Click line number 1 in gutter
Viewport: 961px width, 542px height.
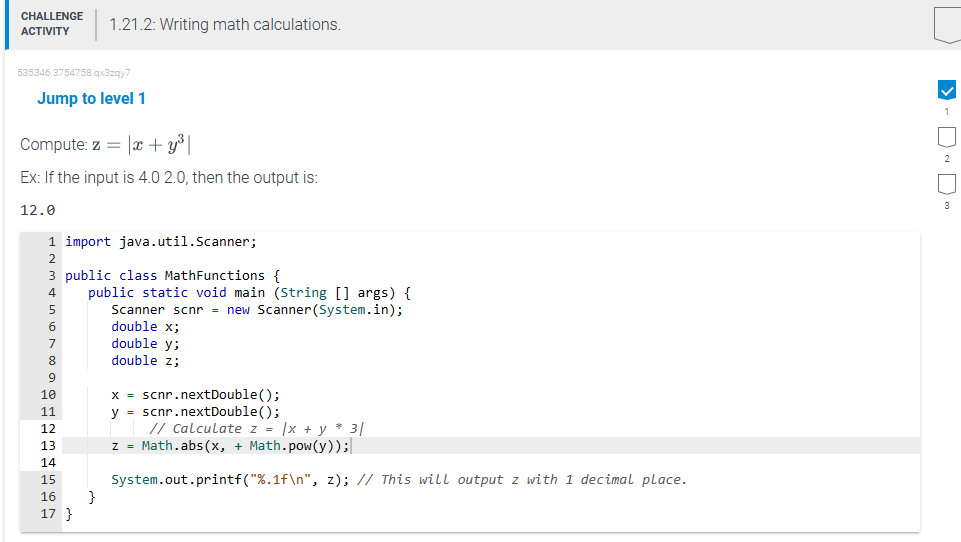[52, 242]
